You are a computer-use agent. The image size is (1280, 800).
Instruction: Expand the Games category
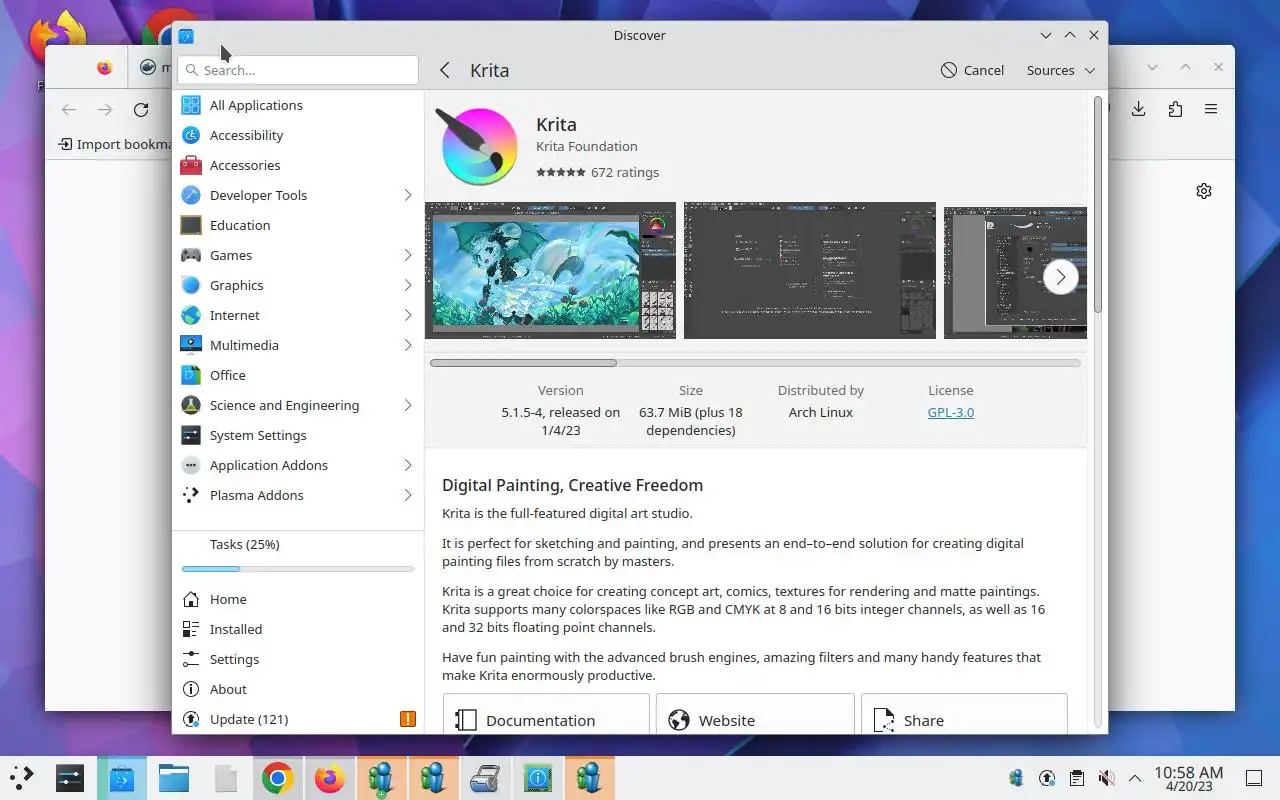coord(408,255)
